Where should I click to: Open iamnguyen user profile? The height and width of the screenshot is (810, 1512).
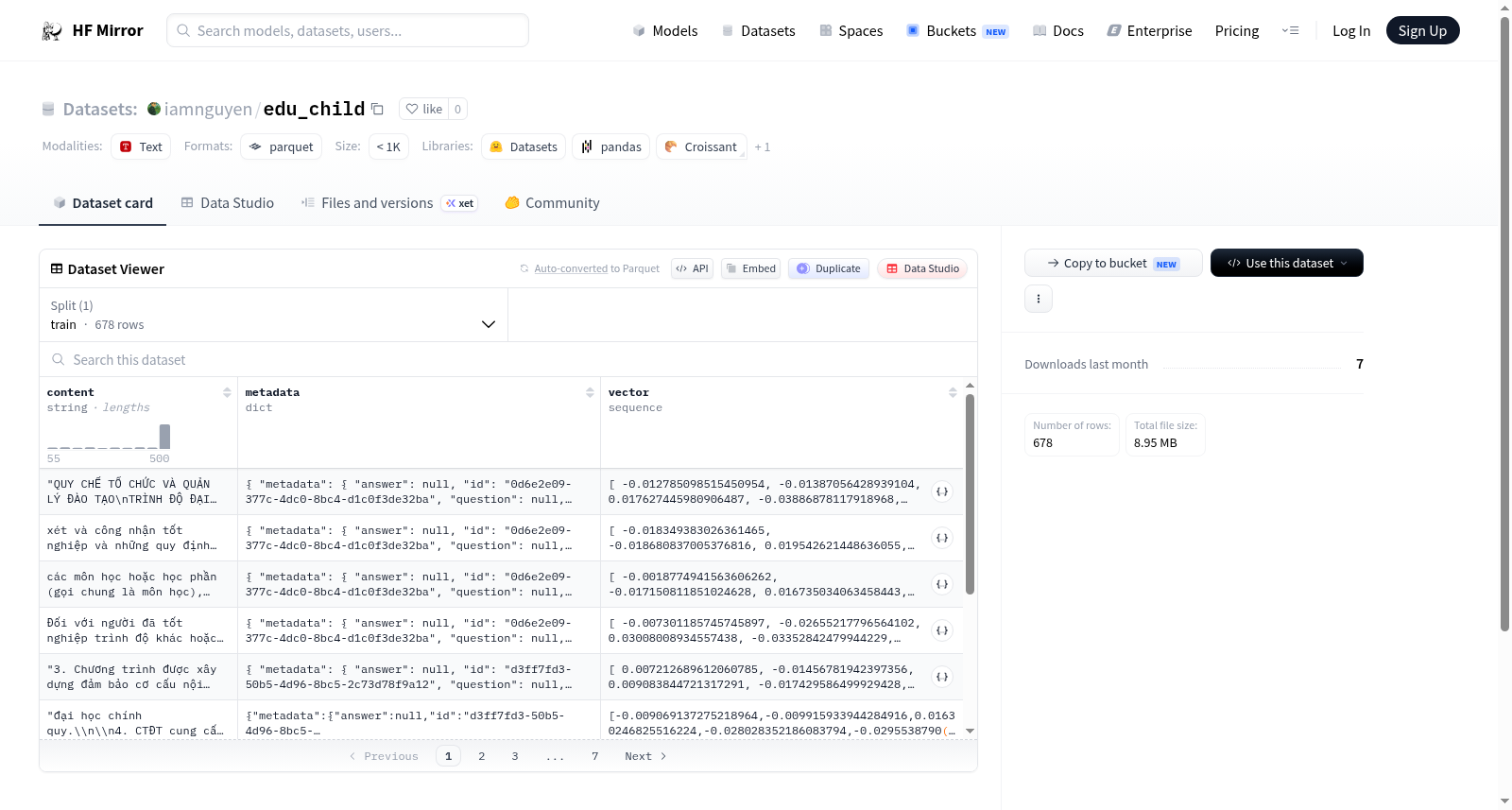tap(208, 109)
